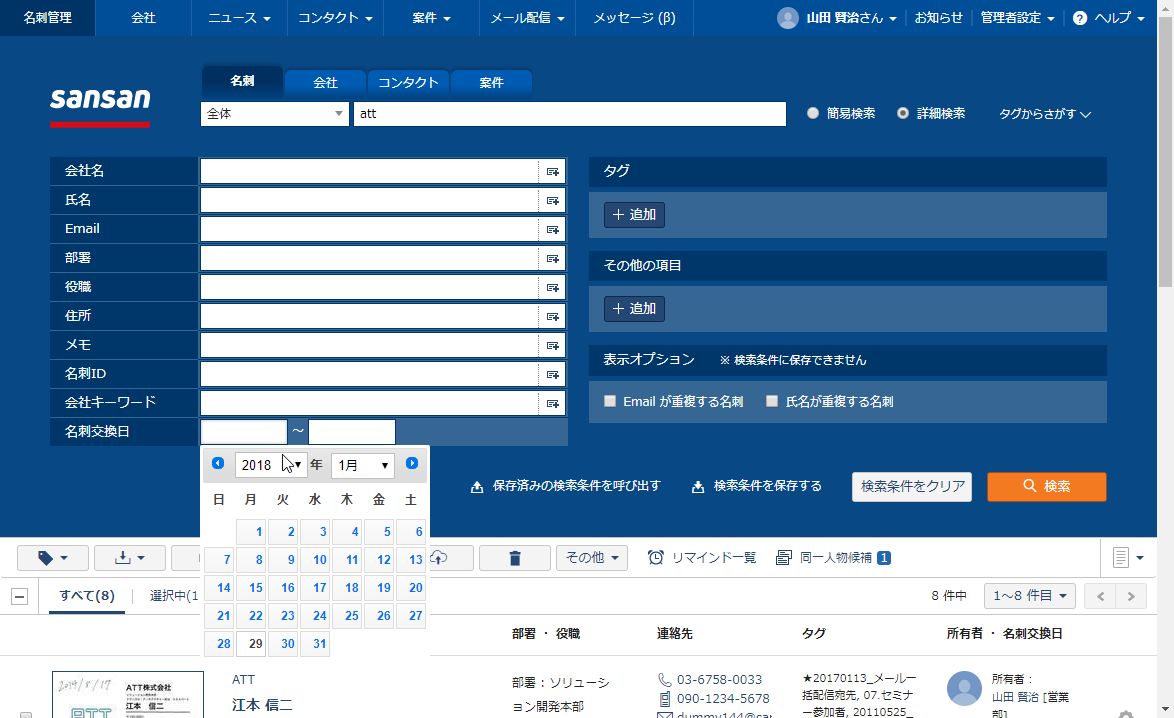Go to previous month in calendar

point(218,463)
